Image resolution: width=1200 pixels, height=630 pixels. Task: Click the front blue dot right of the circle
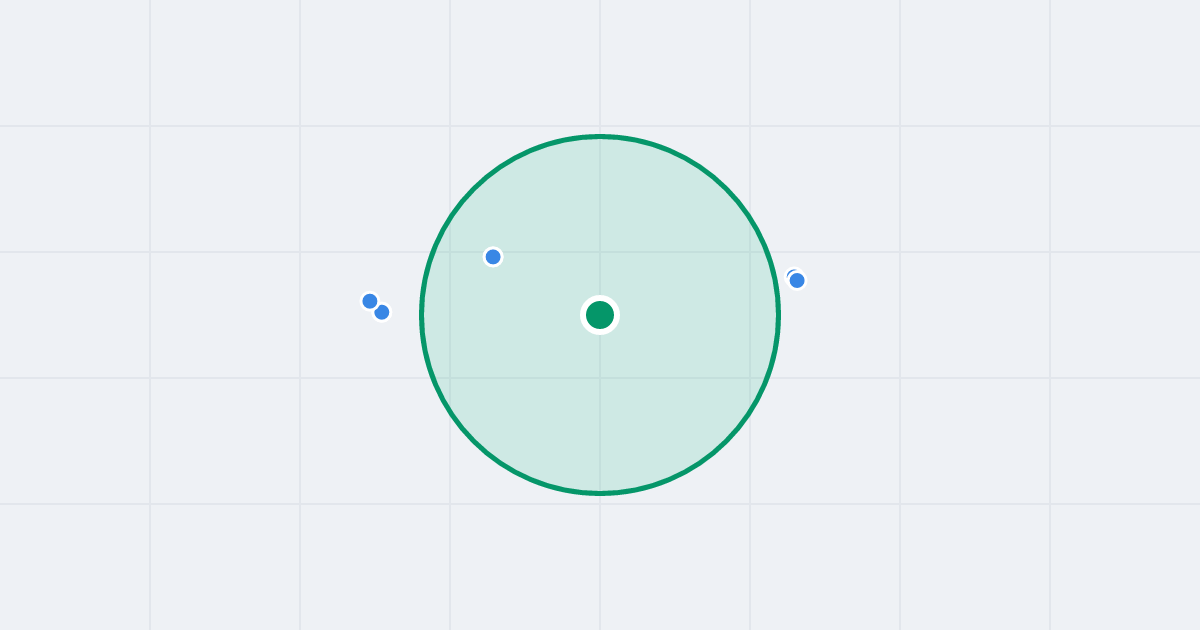pyautogui.click(x=797, y=280)
